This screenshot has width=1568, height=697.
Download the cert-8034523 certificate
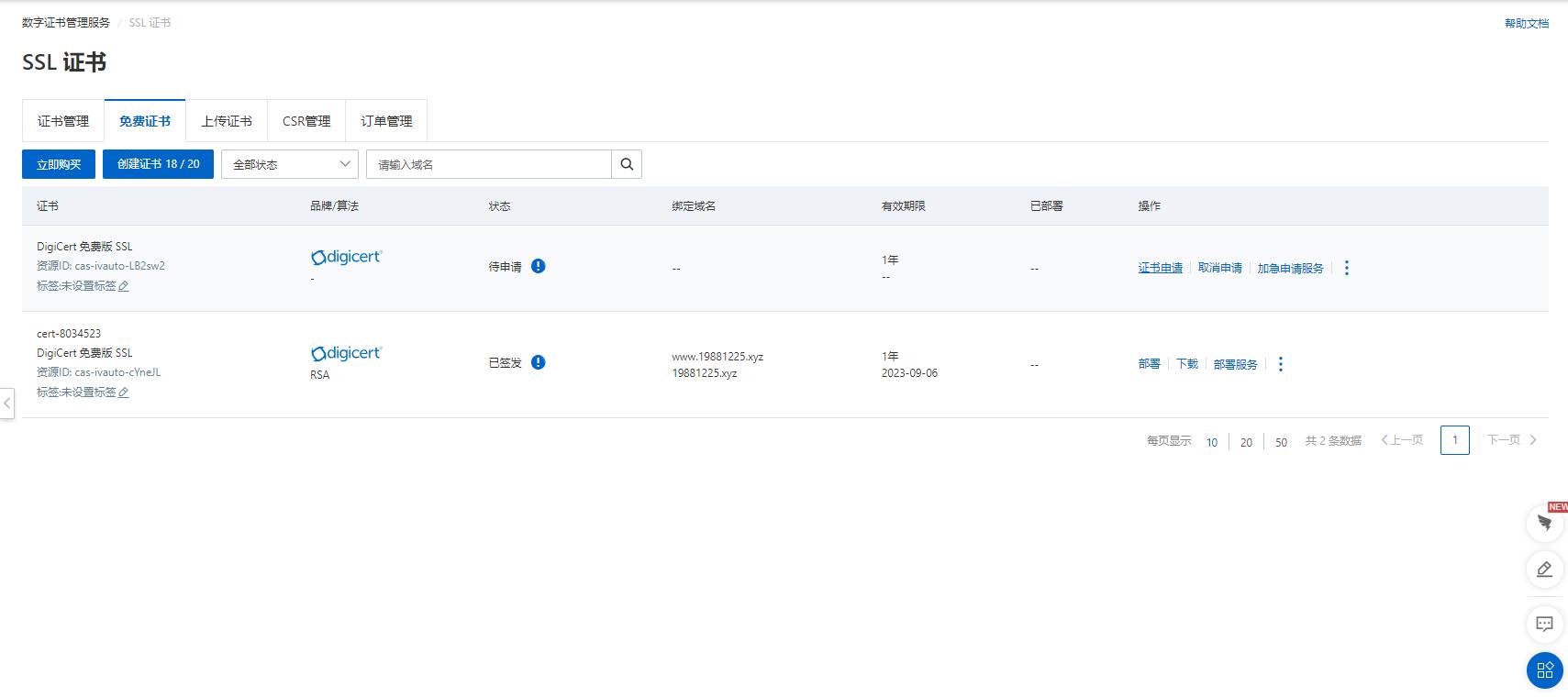click(1187, 364)
